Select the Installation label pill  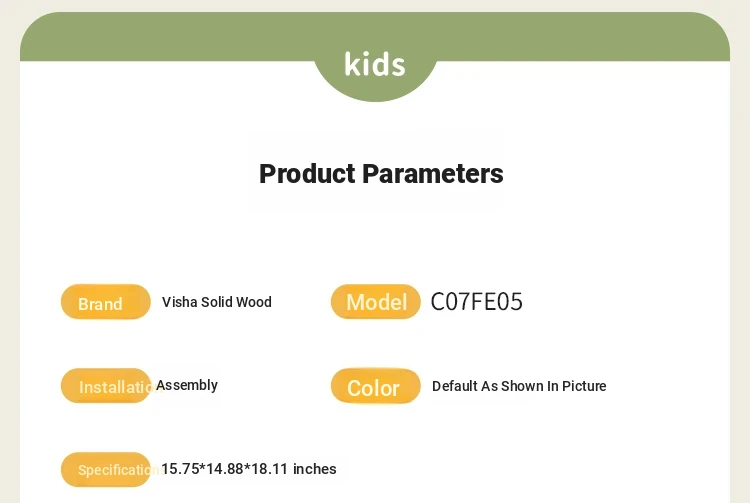coord(106,385)
